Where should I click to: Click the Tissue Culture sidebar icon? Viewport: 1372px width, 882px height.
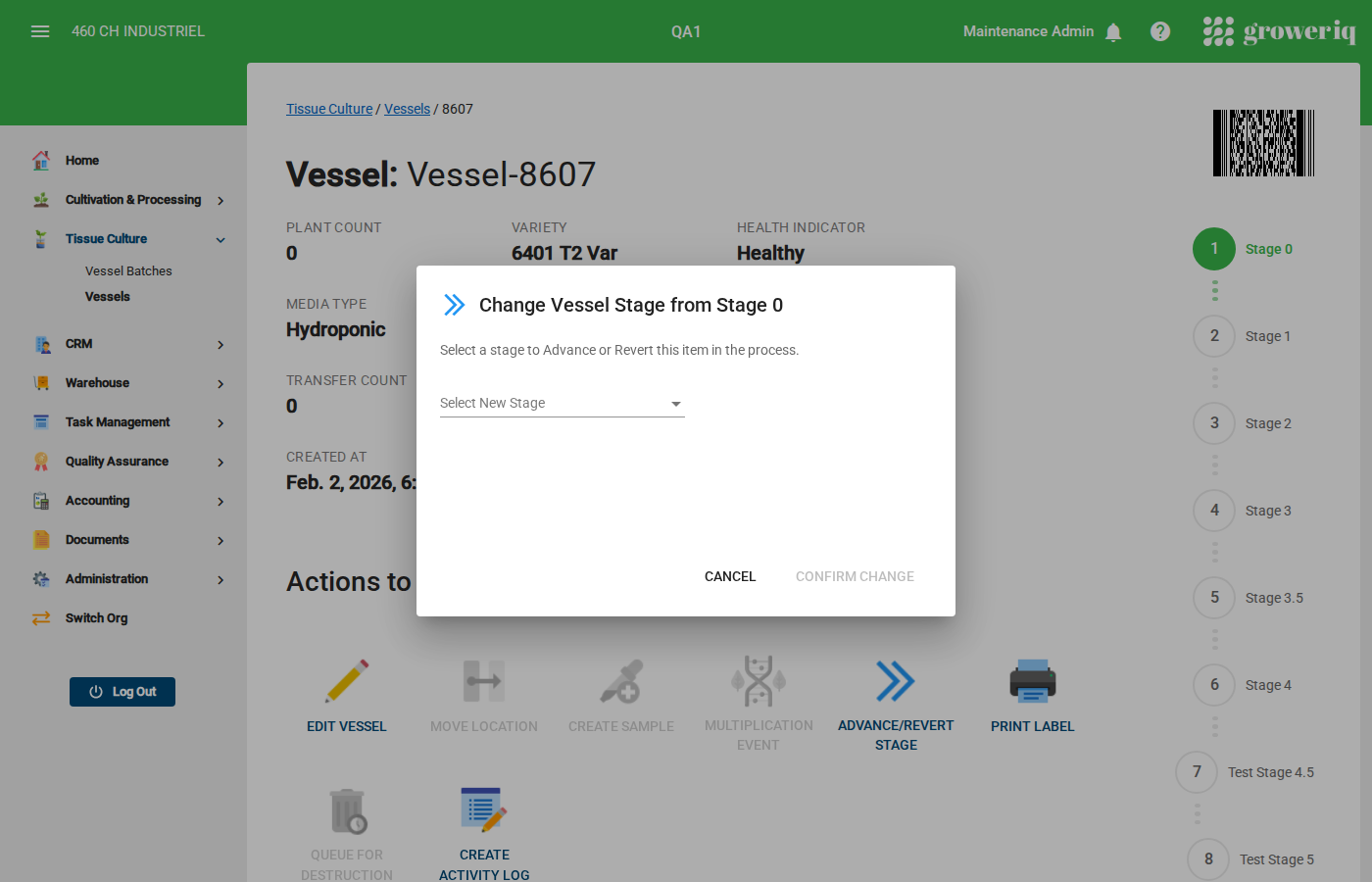(41, 238)
